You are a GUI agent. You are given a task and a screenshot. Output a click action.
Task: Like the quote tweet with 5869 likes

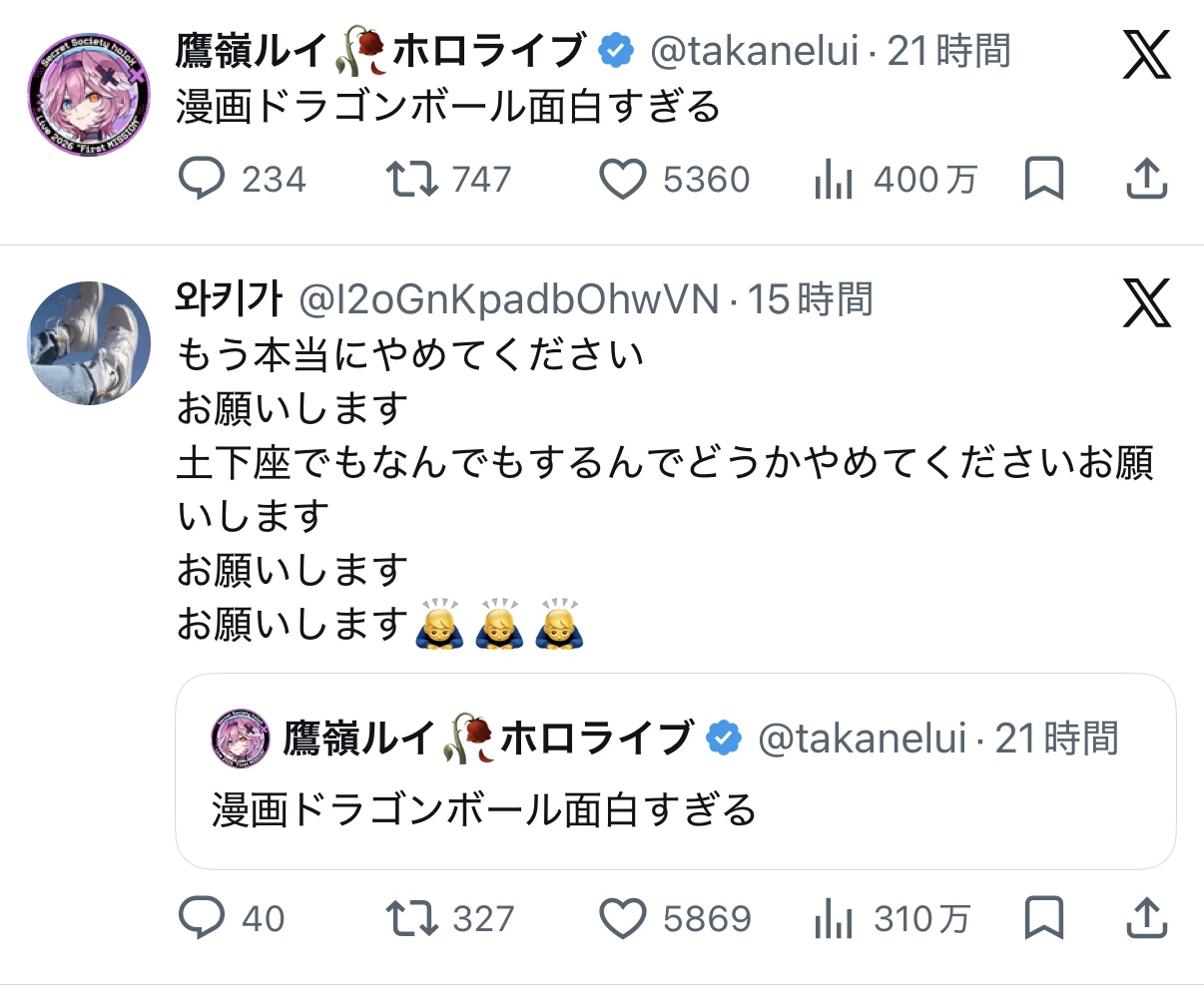pos(623,918)
